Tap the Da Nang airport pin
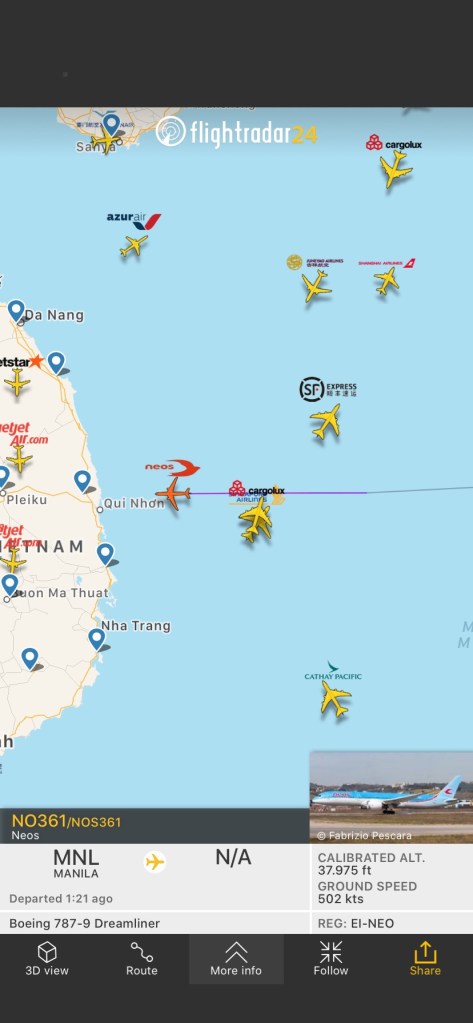This screenshot has width=473, height=1023. pos(16,311)
